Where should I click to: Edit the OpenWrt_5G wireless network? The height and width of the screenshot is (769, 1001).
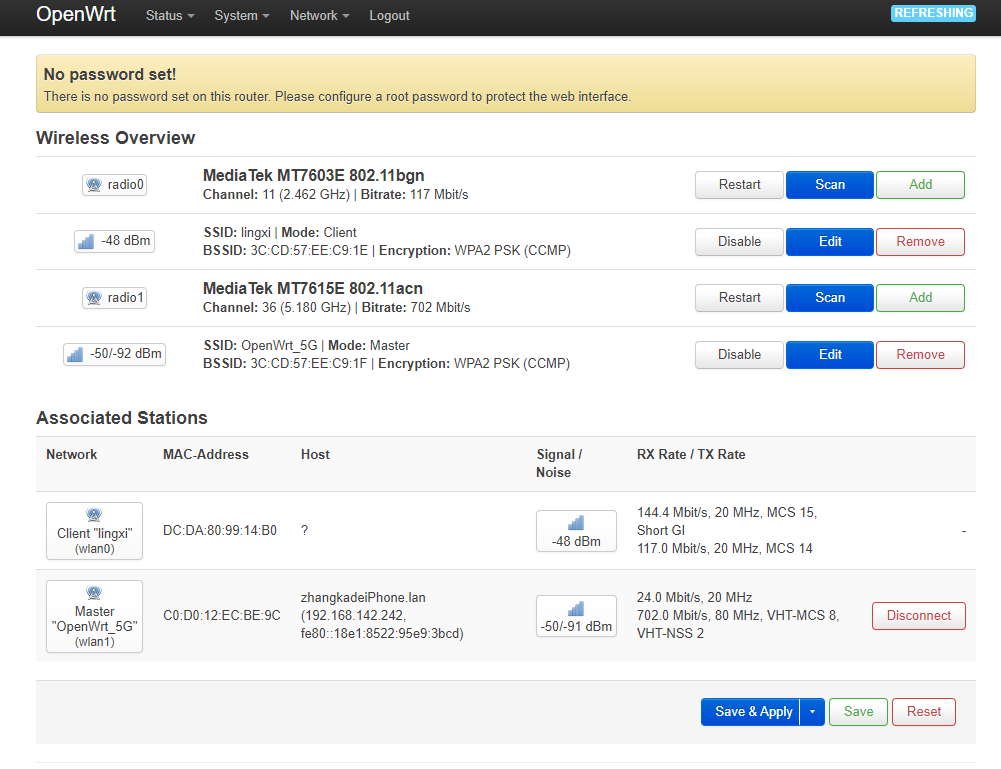pos(829,354)
